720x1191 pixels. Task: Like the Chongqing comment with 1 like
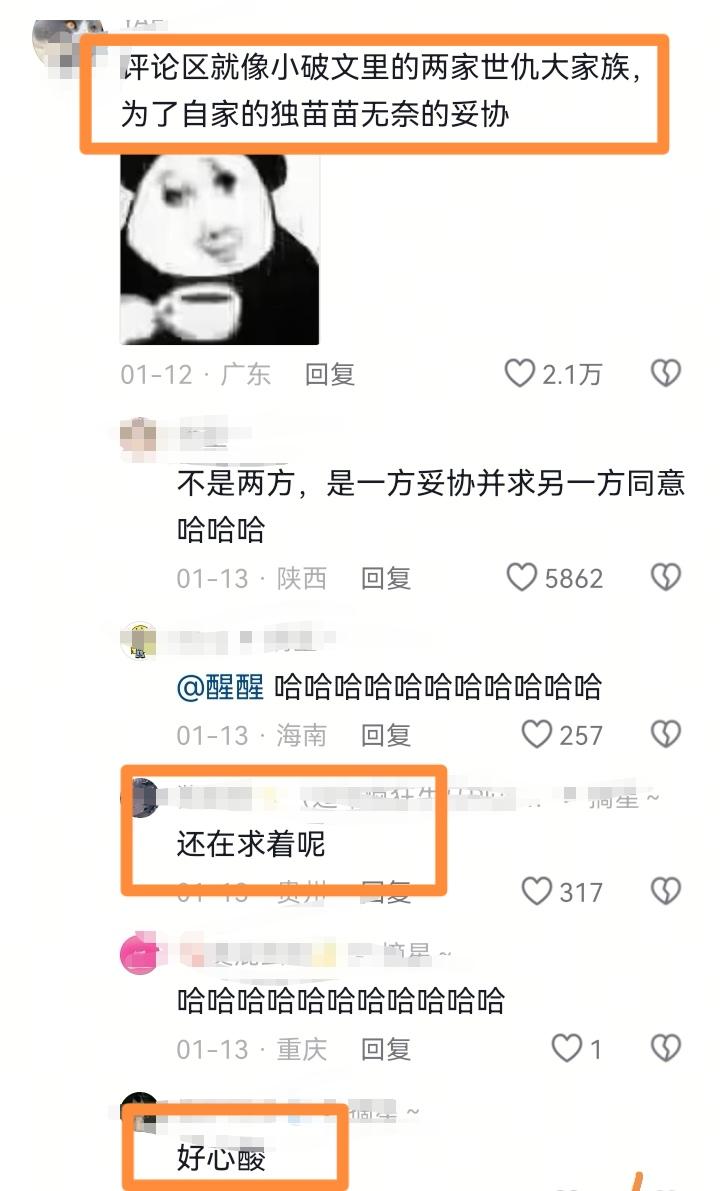point(567,1048)
